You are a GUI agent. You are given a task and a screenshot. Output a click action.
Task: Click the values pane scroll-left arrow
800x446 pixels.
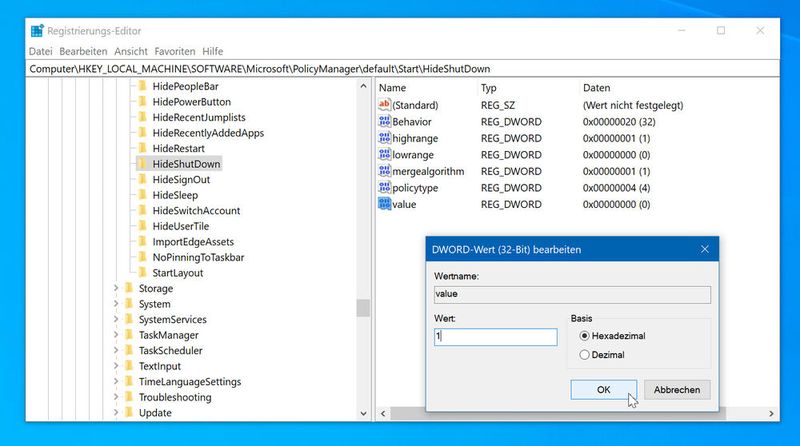tap(383, 413)
